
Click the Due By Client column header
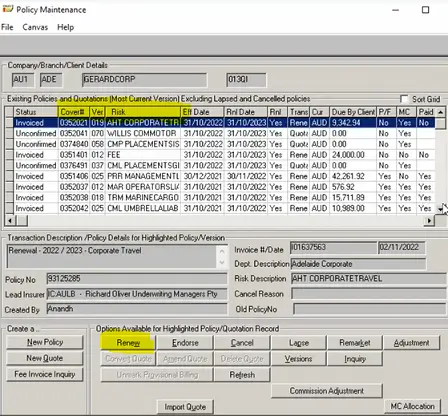tap(353, 112)
